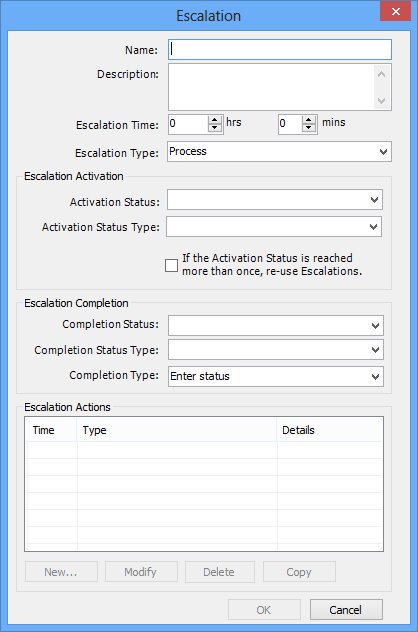Screen dimensions: 418x632
Task: Sort by the Type column header
Action: 177,430
